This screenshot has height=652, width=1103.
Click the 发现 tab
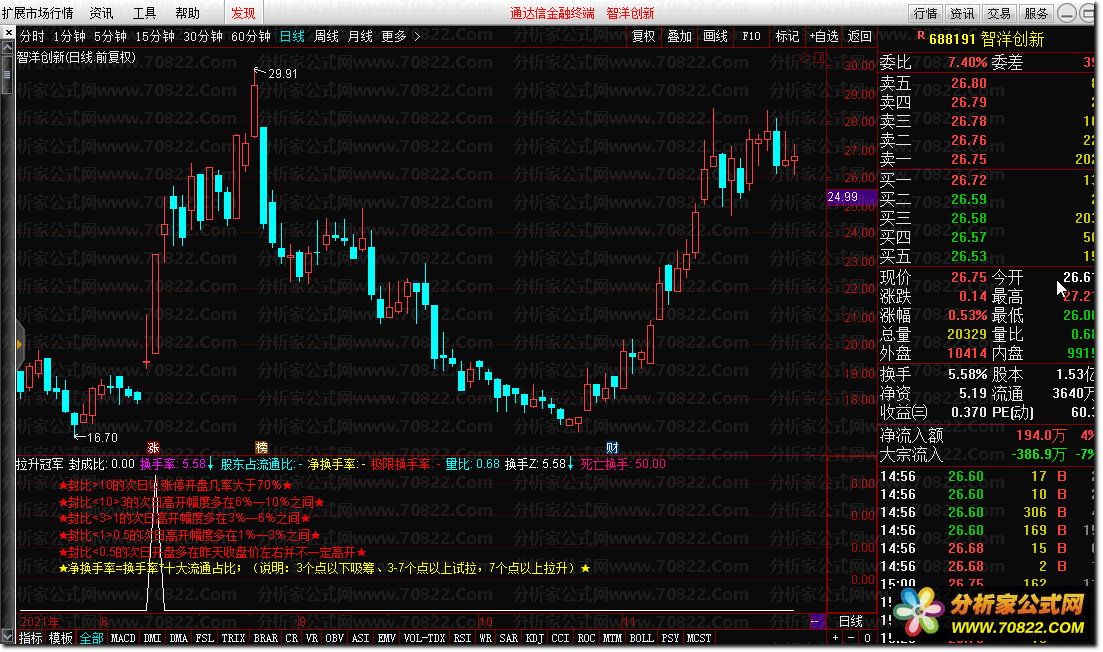pos(243,13)
